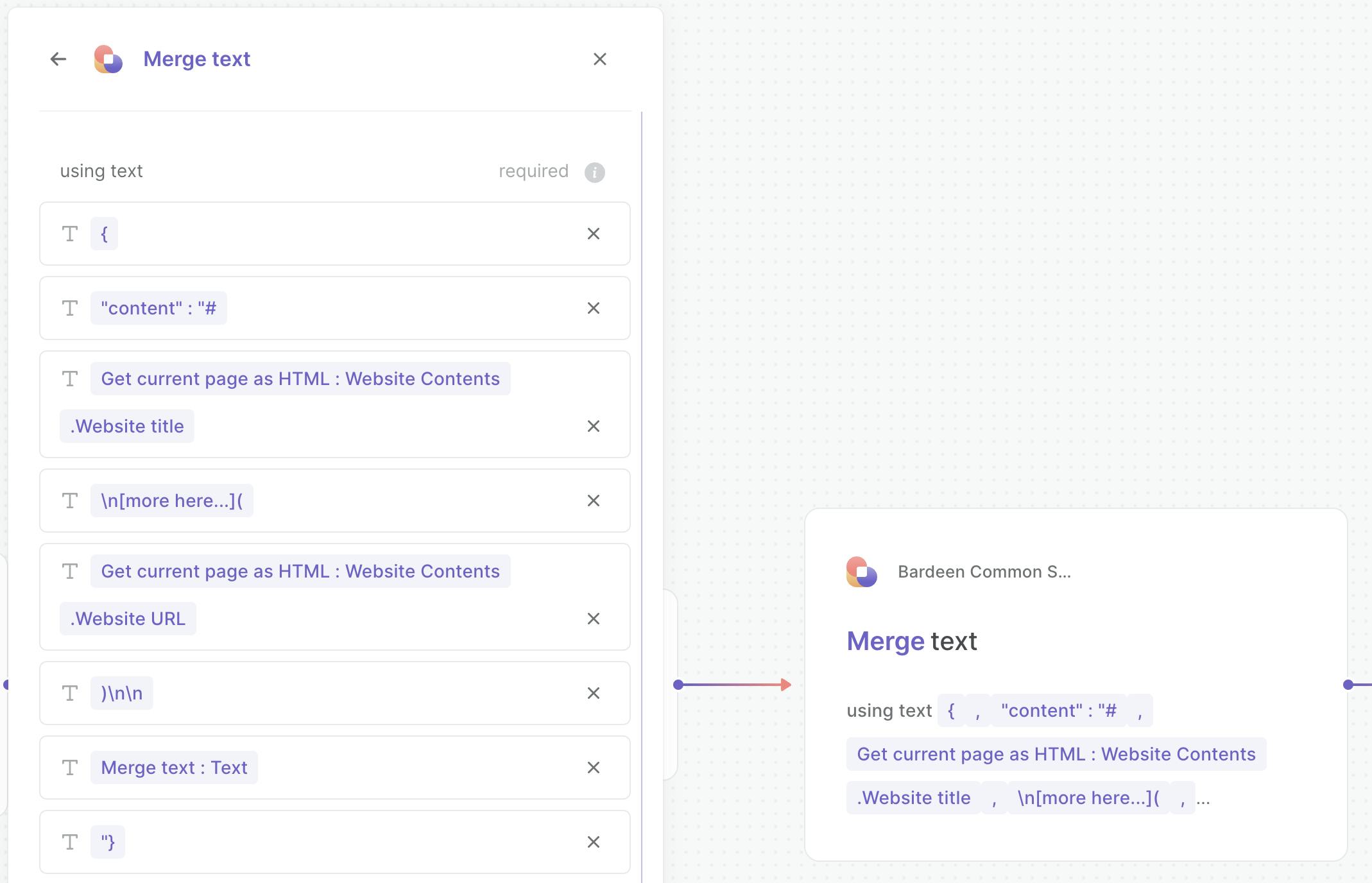Click the required label
The width and height of the screenshot is (1372, 883).
[534, 171]
